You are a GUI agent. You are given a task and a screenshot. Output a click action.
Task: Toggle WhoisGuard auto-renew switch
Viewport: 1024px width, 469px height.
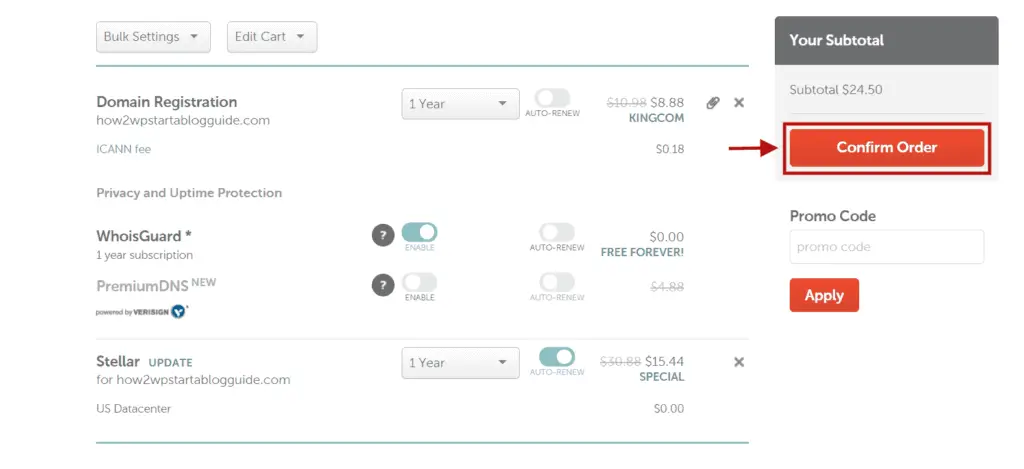(x=556, y=232)
